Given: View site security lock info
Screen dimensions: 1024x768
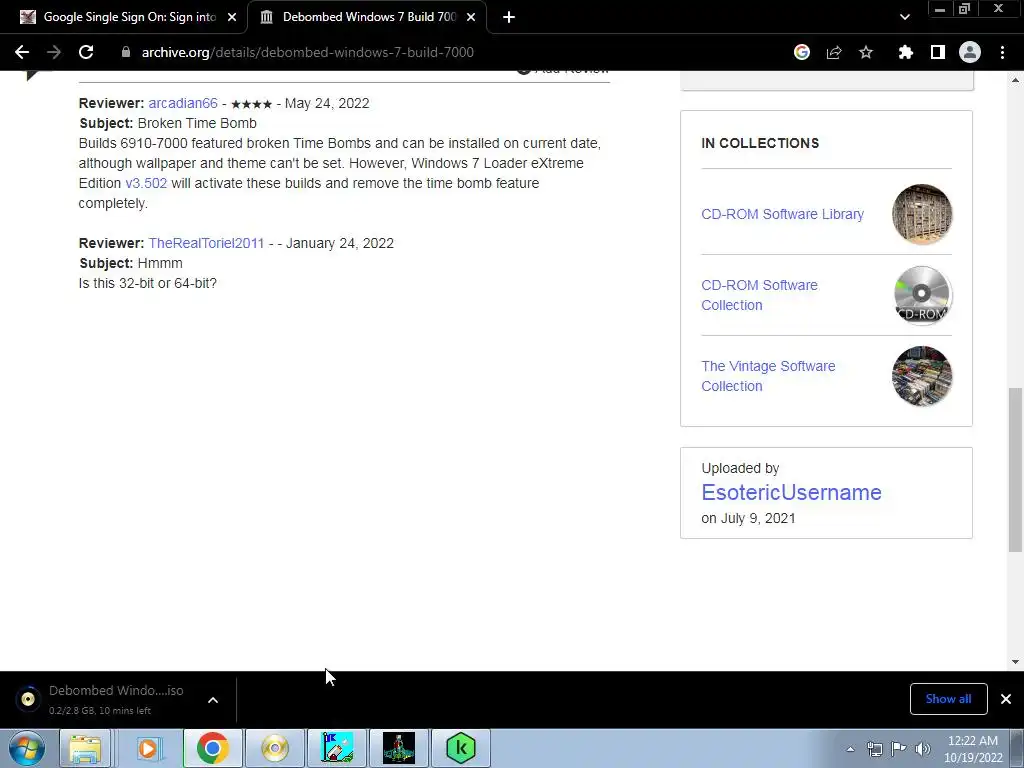Looking at the screenshot, I should point(125,52).
